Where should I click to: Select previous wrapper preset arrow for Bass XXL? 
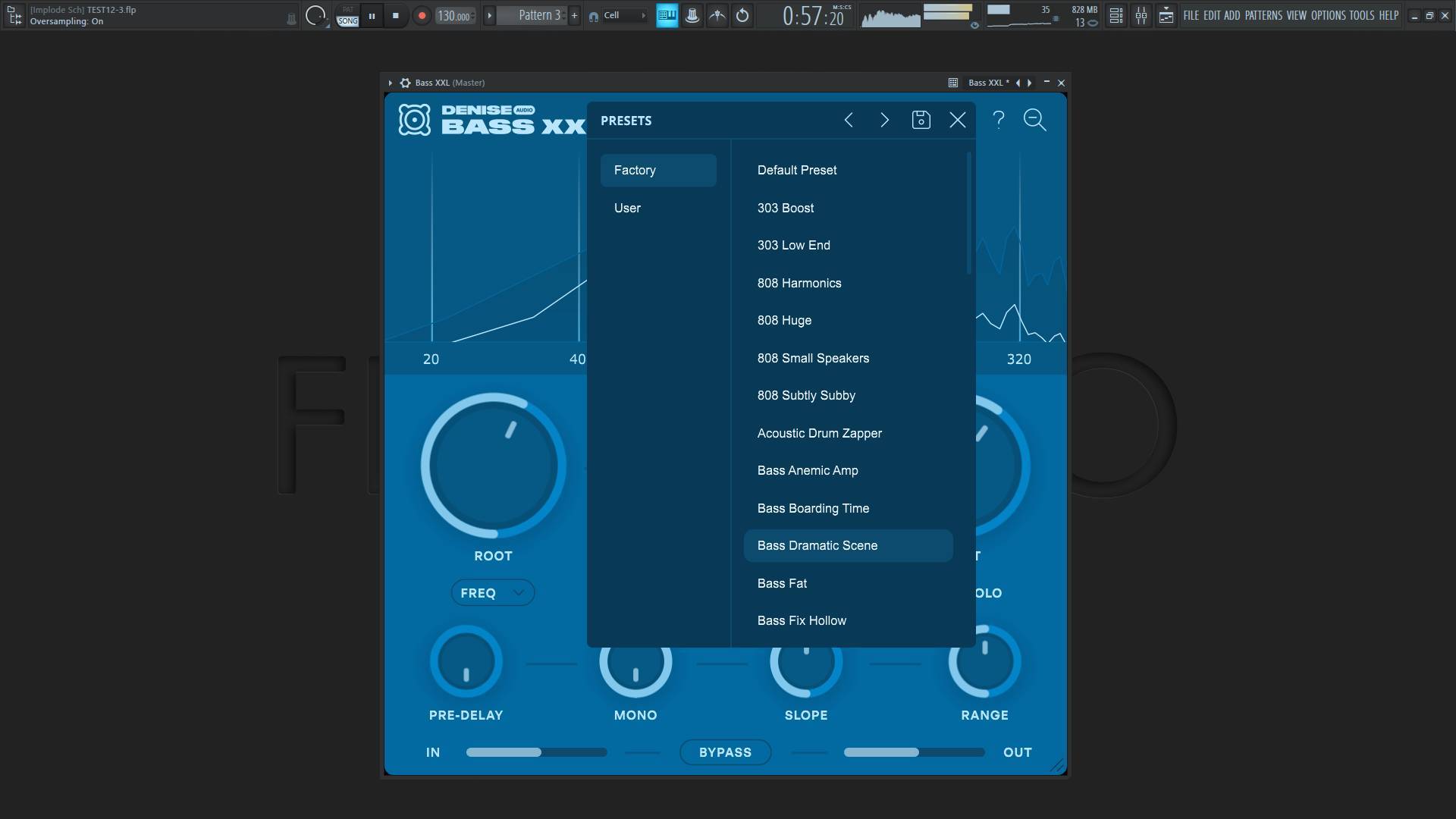click(1018, 83)
